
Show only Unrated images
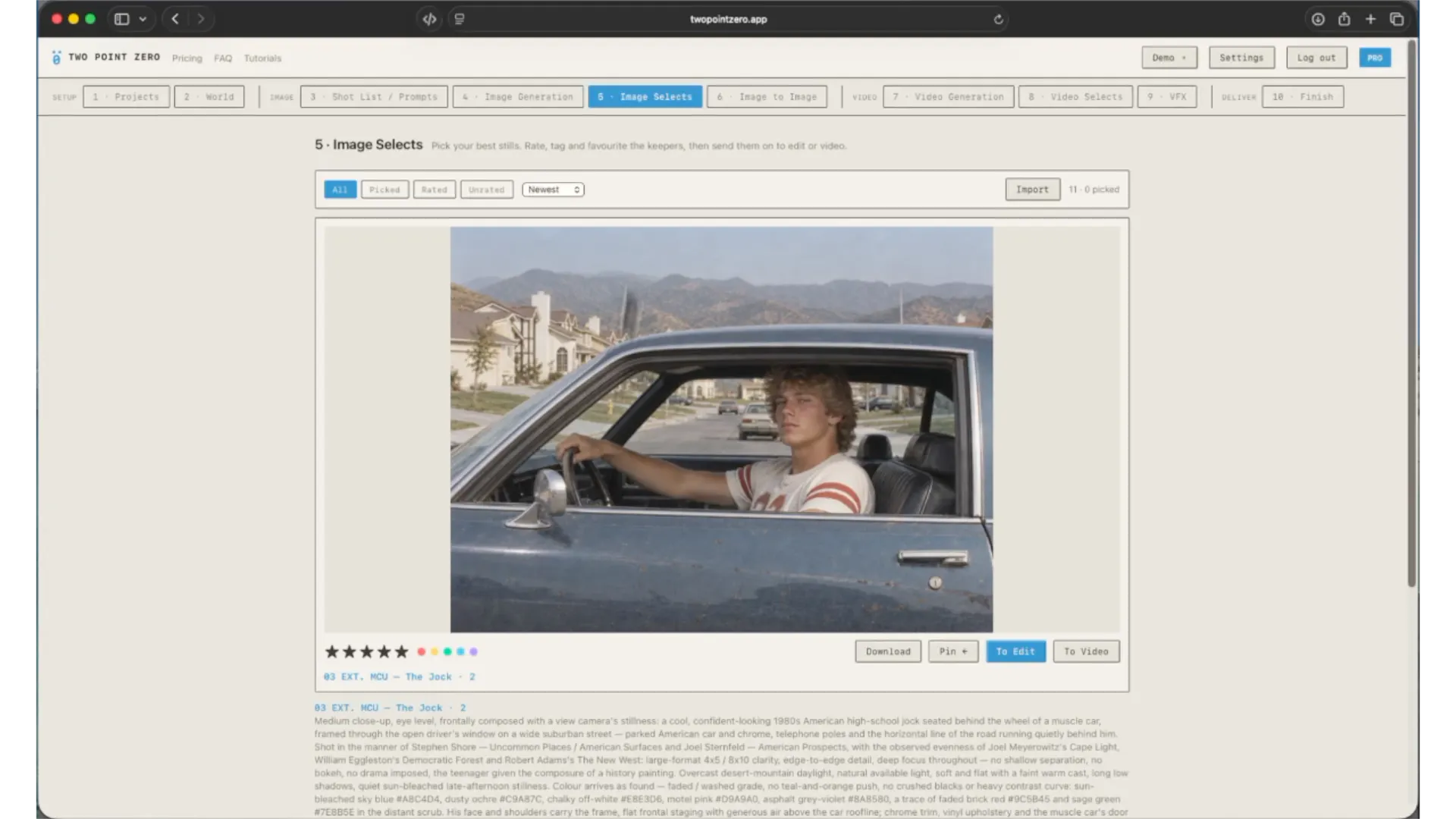click(487, 190)
